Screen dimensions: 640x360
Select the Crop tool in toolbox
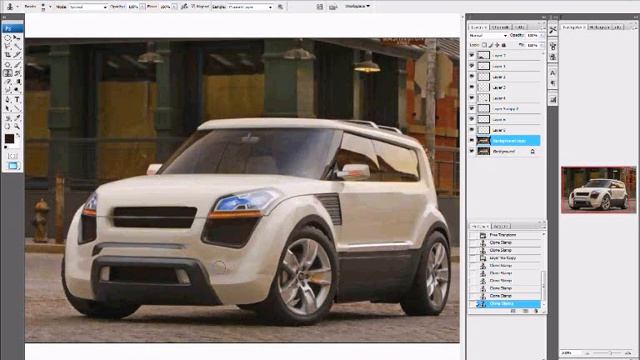(x=7, y=54)
